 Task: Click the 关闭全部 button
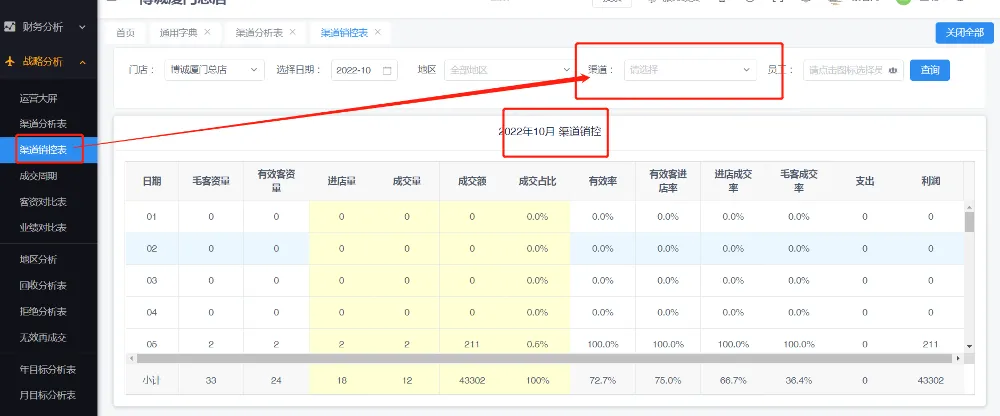pyautogui.click(x=964, y=33)
